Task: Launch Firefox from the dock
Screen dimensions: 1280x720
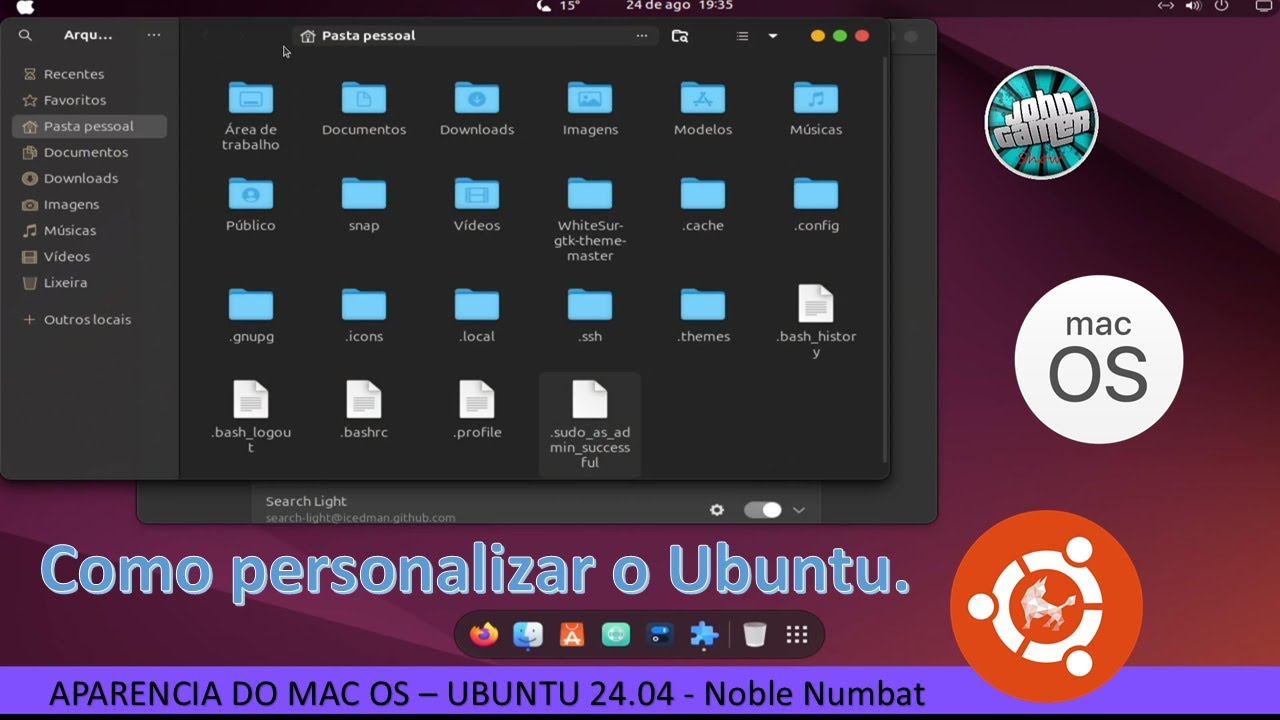Action: coord(484,634)
